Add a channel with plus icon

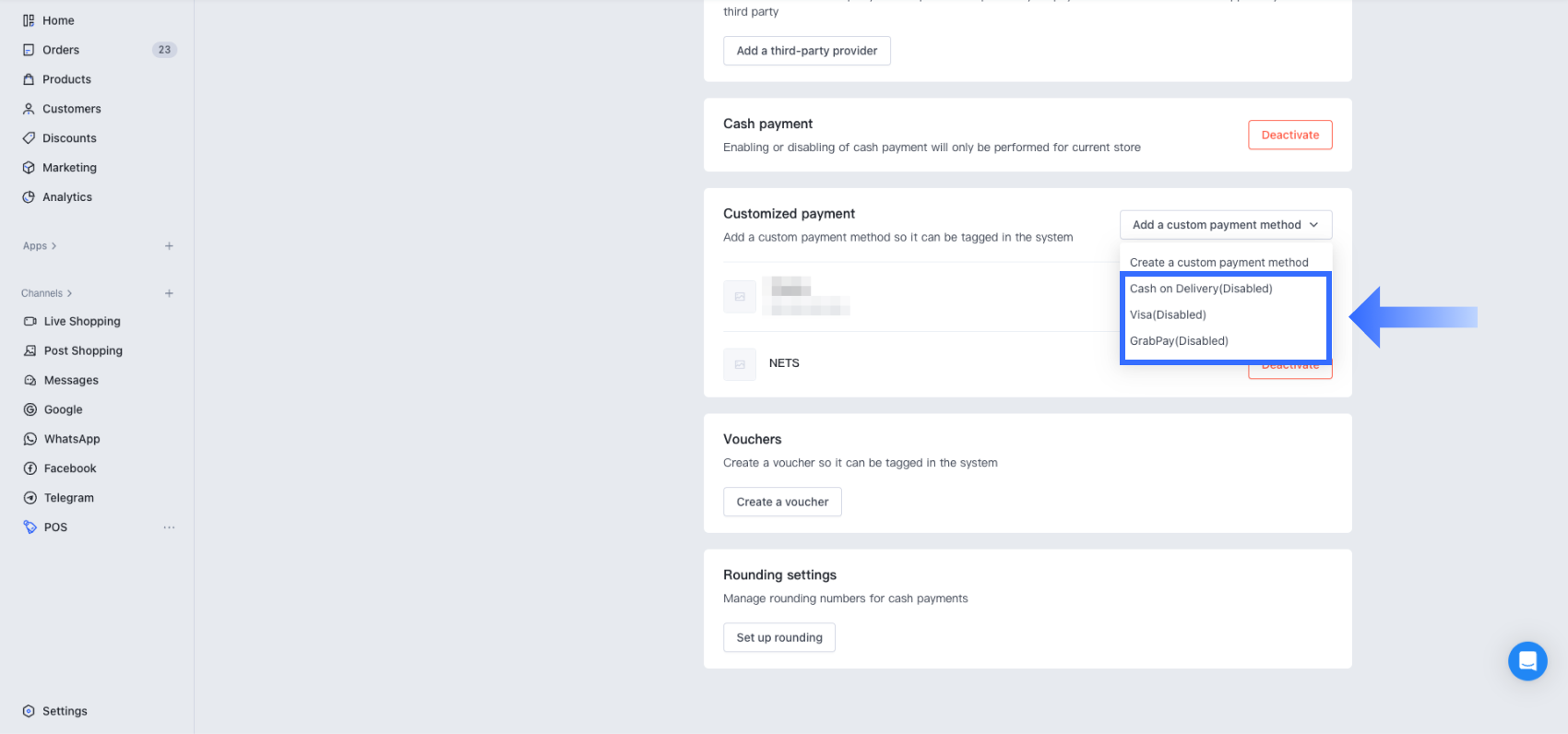[x=169, y=293]
